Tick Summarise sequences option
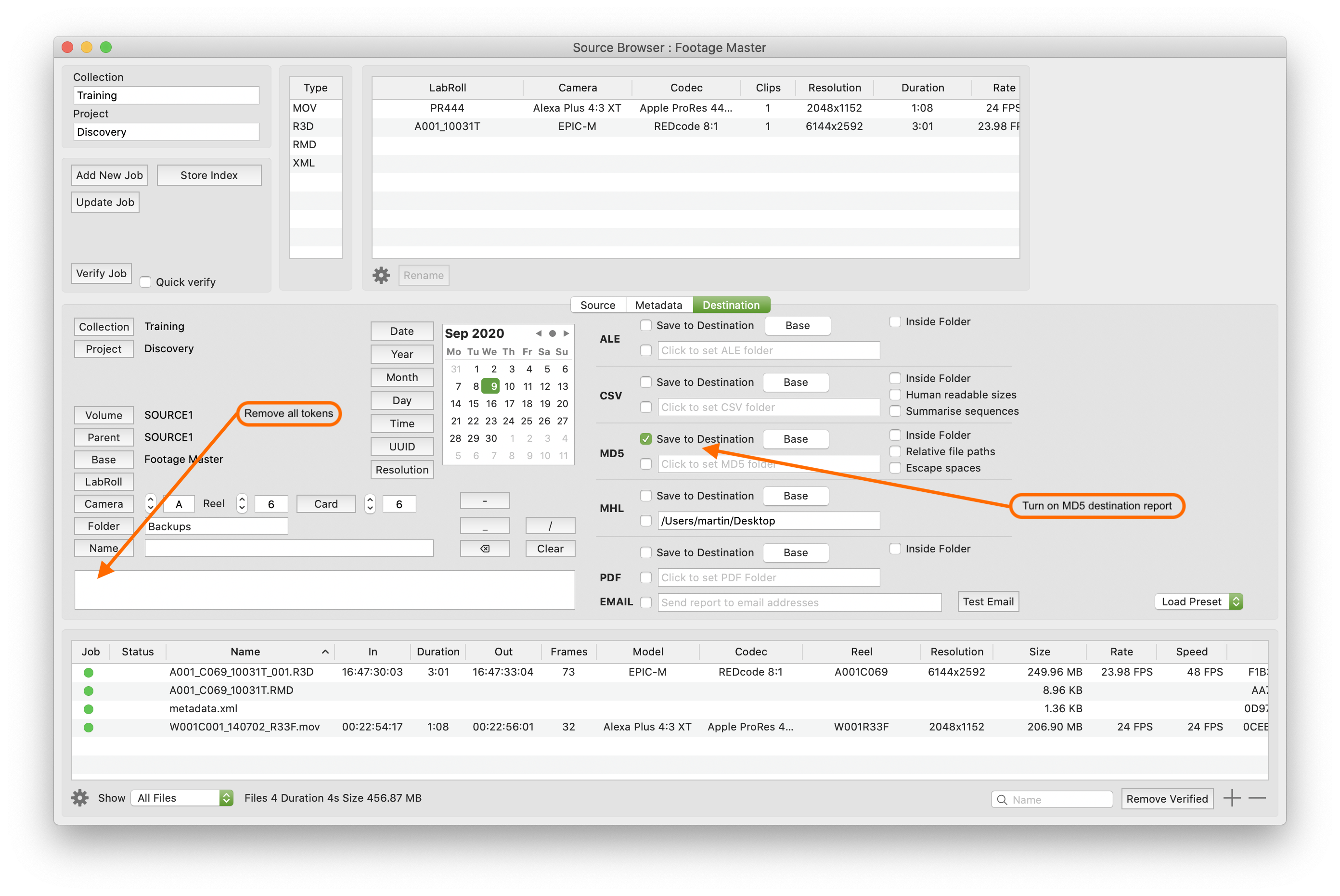This screenshot has width=1340, height=896. [895, 411]
